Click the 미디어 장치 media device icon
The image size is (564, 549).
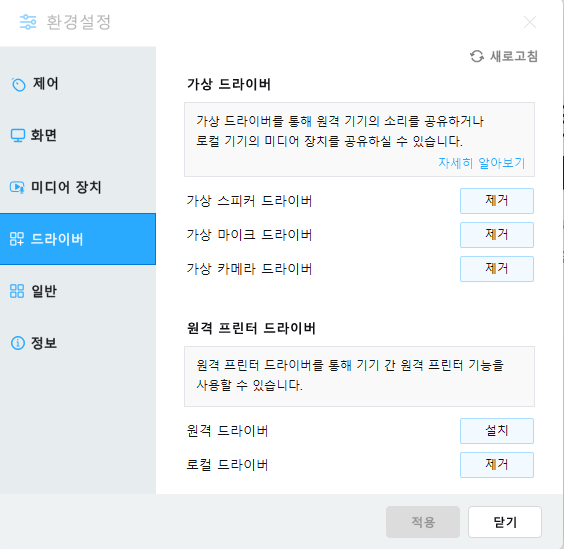pos(17,187)
